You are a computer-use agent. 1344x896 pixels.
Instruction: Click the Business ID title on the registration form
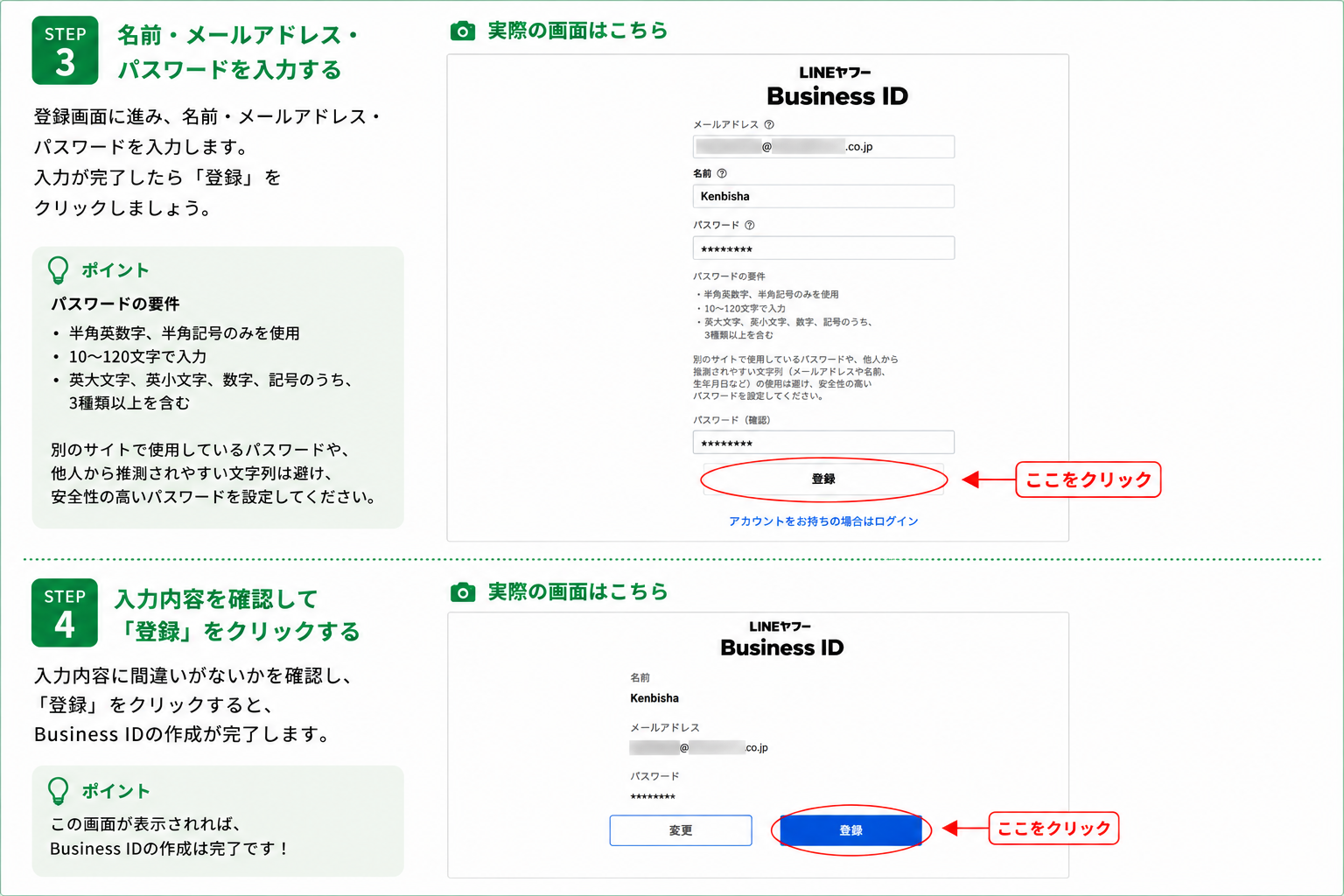pyautogui.click(x=837, y=96)
